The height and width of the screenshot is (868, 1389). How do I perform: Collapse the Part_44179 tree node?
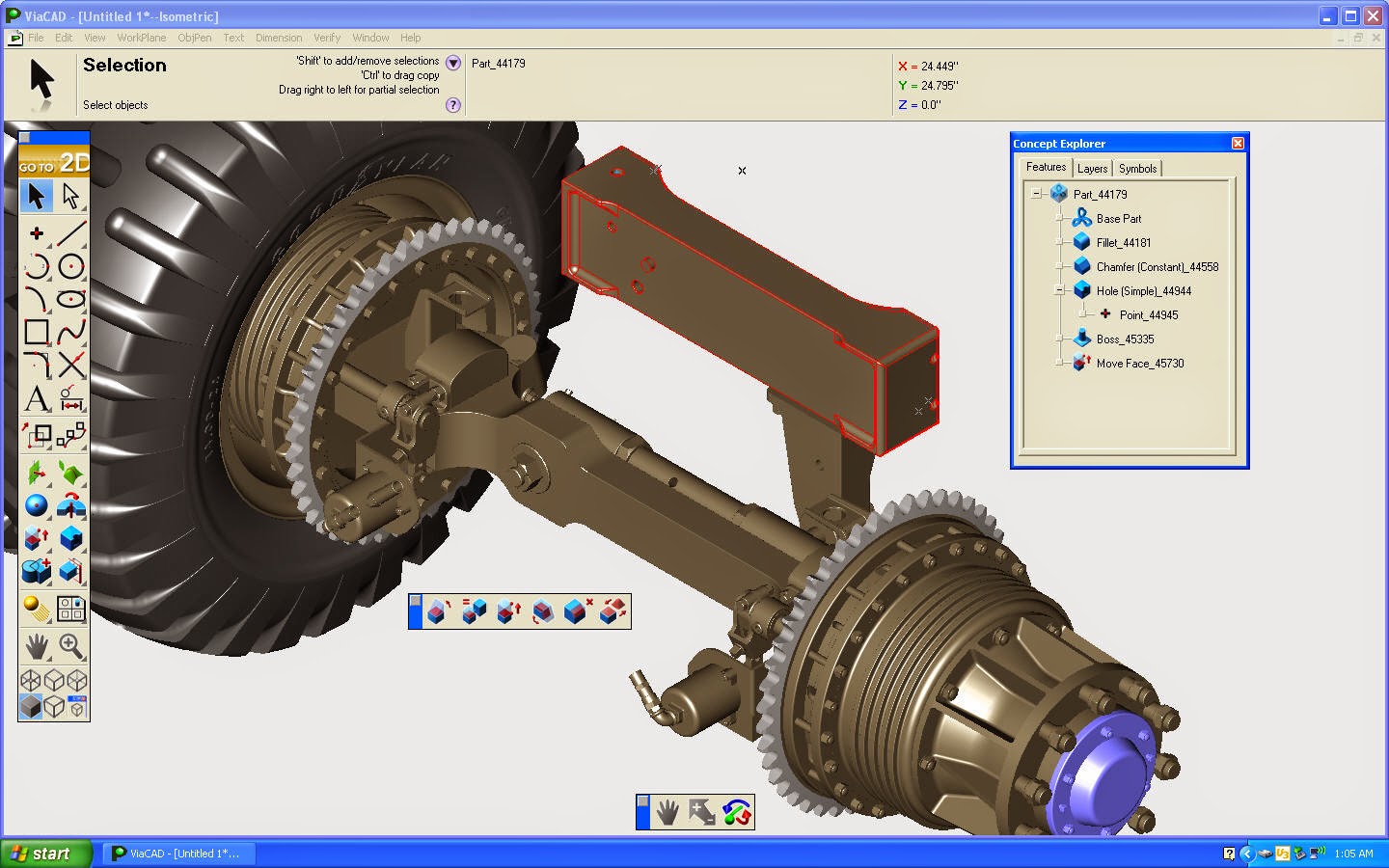point(1036,194)
